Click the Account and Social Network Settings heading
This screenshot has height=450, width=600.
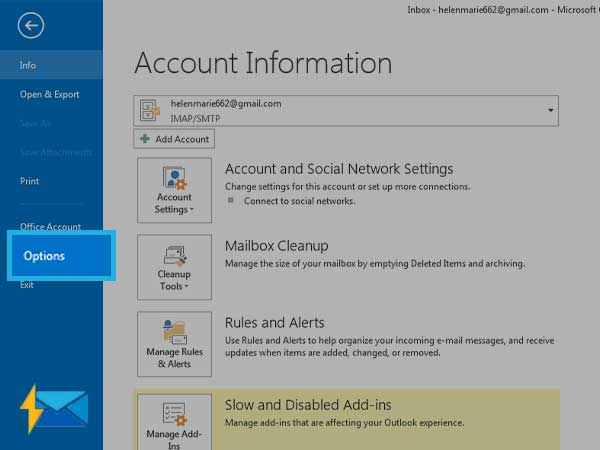tap(339, 169)
